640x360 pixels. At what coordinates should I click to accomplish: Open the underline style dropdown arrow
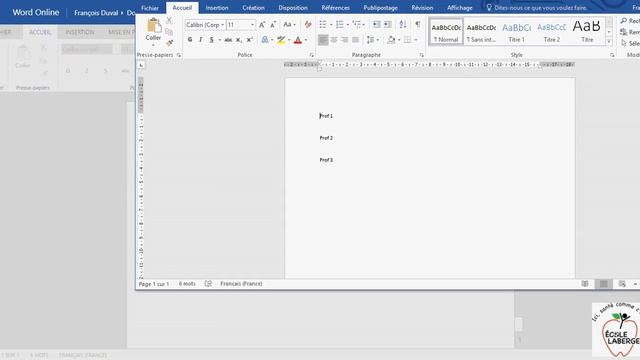[220, 40]
